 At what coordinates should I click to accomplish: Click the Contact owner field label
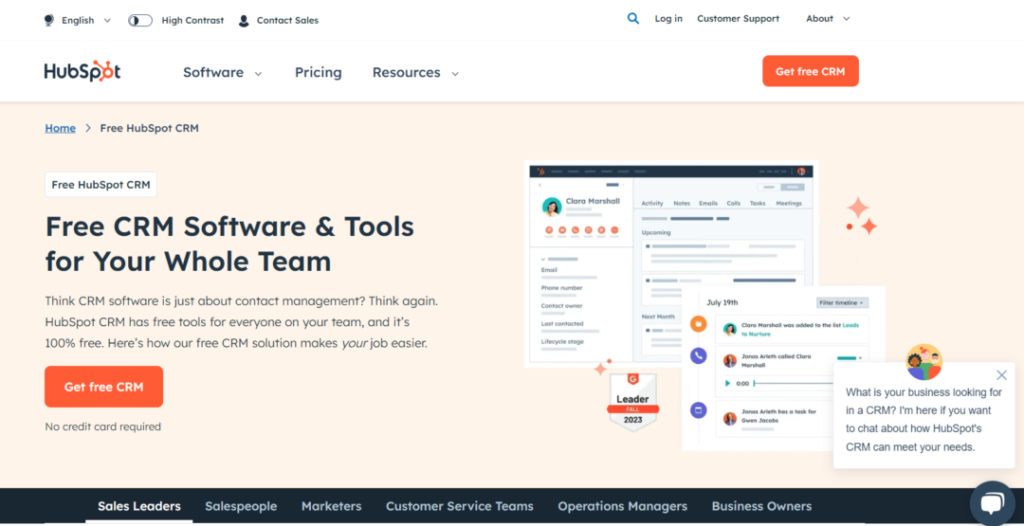(562, 306)
